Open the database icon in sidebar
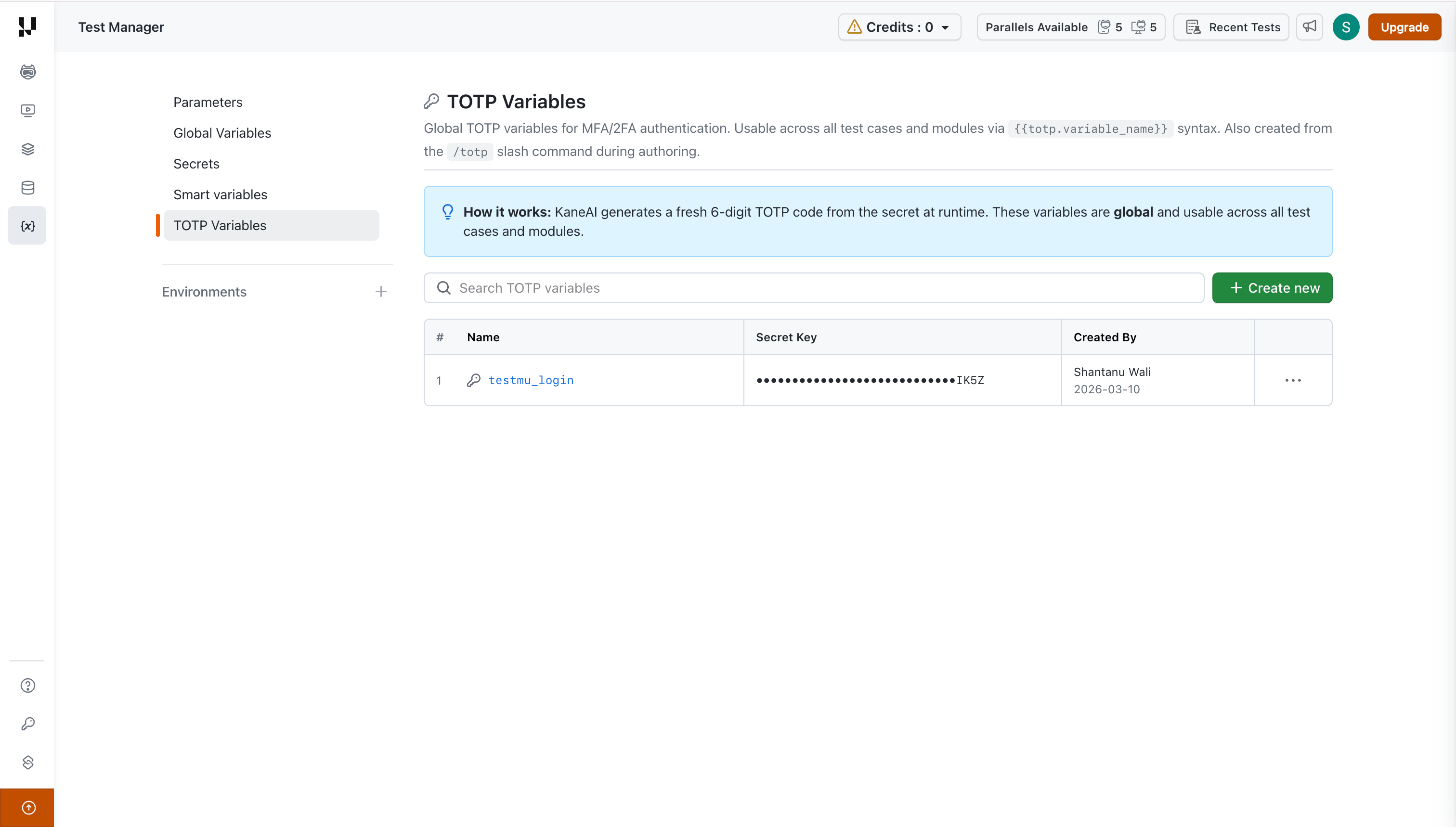The width and height of the screenshot is (1456, 827). pyautogui.click(x=26, y=187)
